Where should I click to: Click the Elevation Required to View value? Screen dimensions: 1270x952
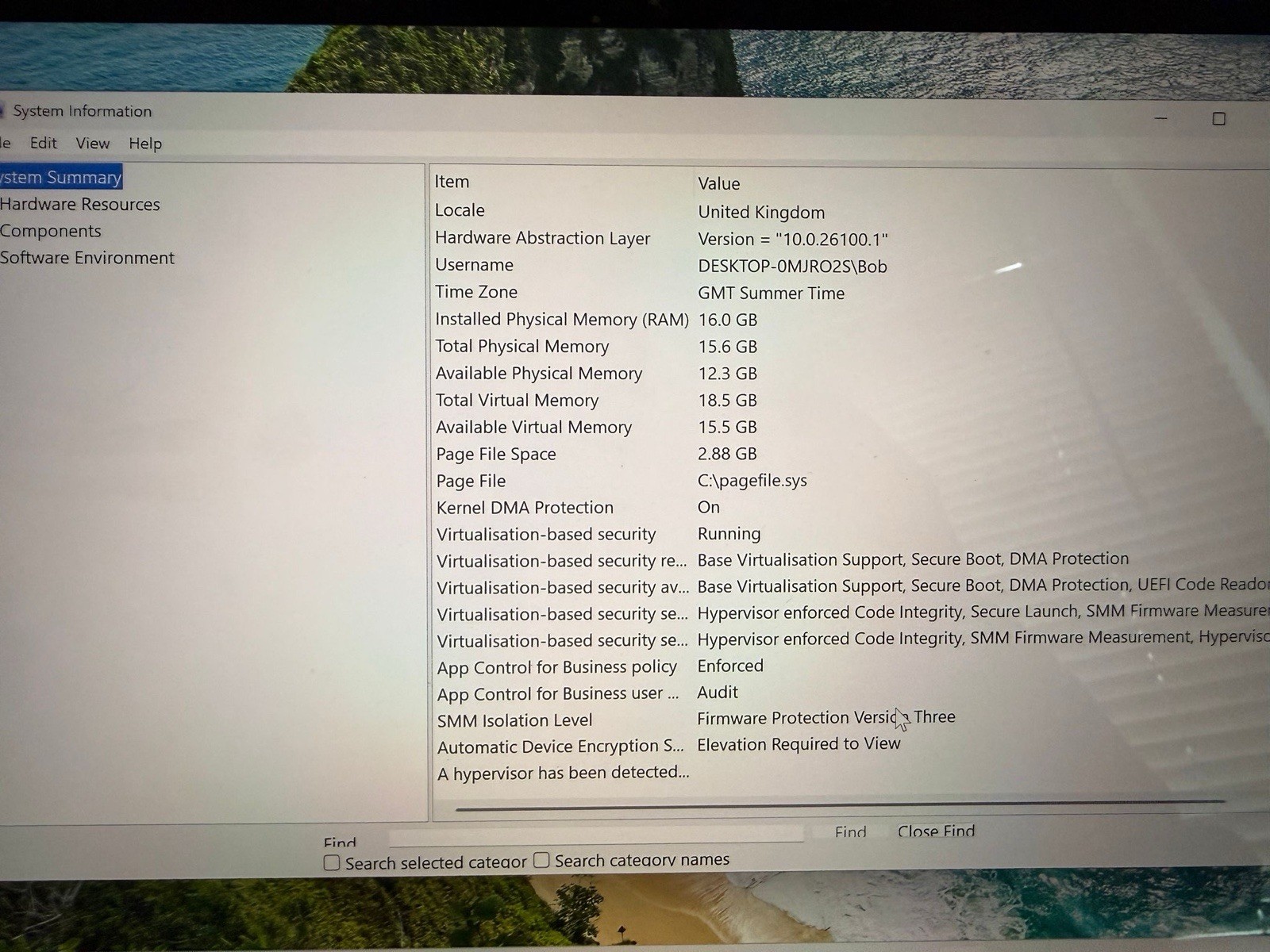(x=799, y=744)
